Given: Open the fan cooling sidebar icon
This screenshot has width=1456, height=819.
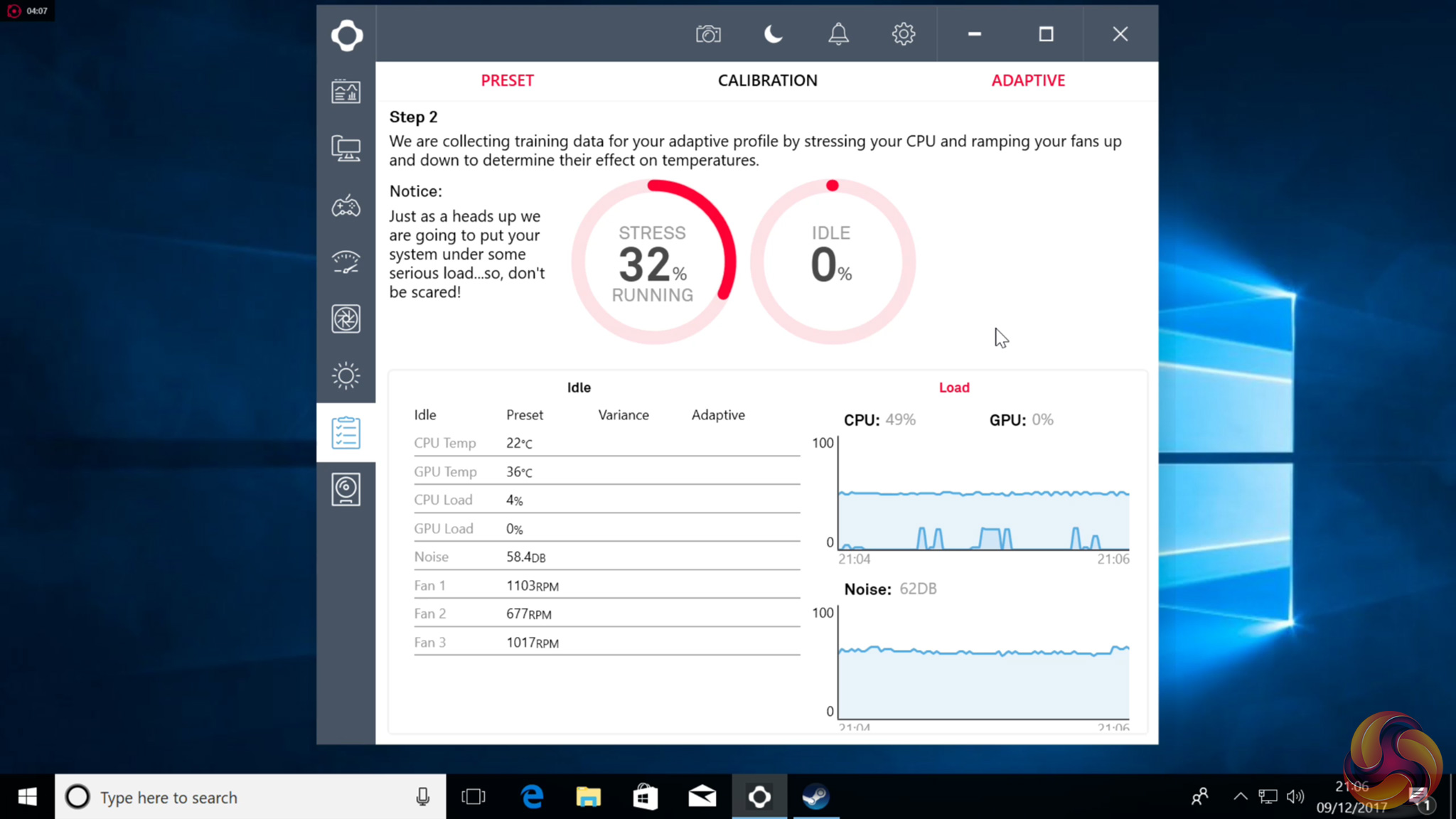Looking at the screenshot, I should 346,319.
